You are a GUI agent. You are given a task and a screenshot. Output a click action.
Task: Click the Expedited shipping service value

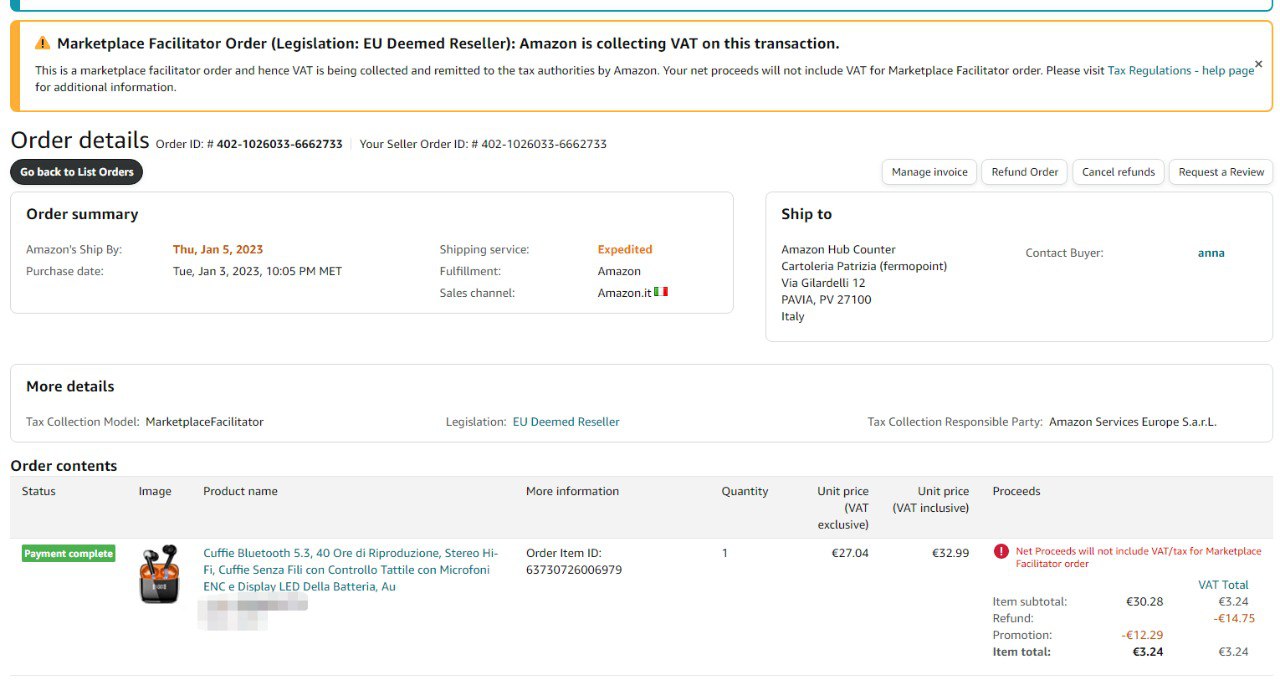(625, 249)
